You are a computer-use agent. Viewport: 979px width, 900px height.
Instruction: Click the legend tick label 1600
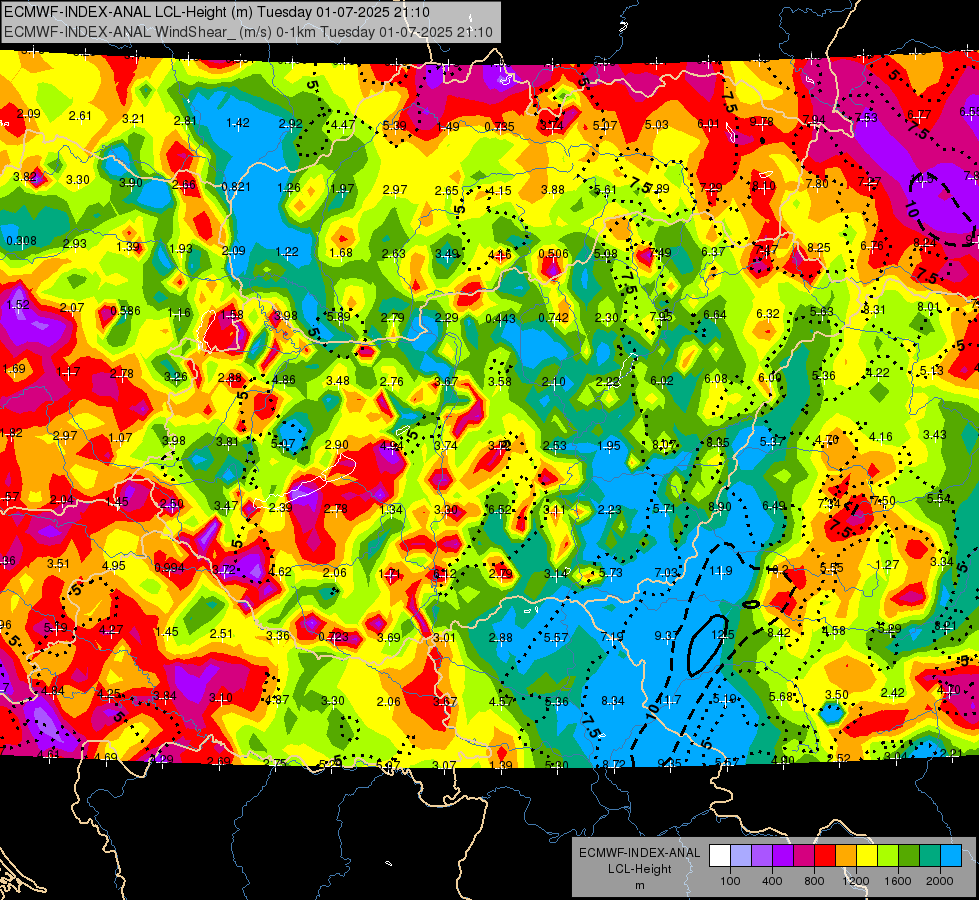coord(897,881)
